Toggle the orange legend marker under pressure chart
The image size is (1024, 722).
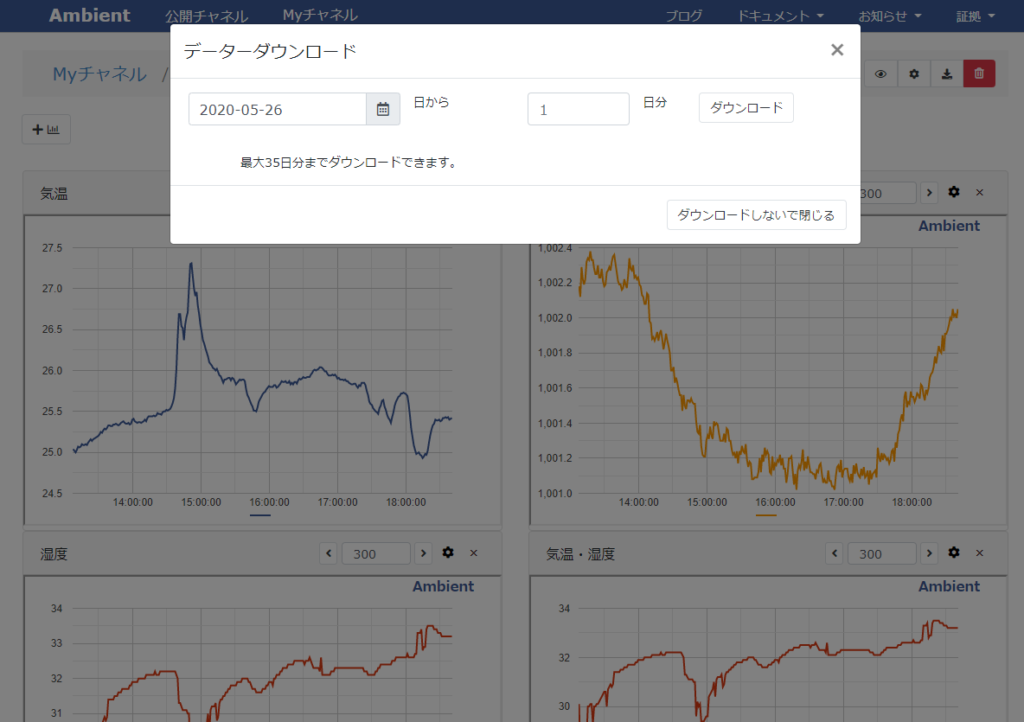766,515
